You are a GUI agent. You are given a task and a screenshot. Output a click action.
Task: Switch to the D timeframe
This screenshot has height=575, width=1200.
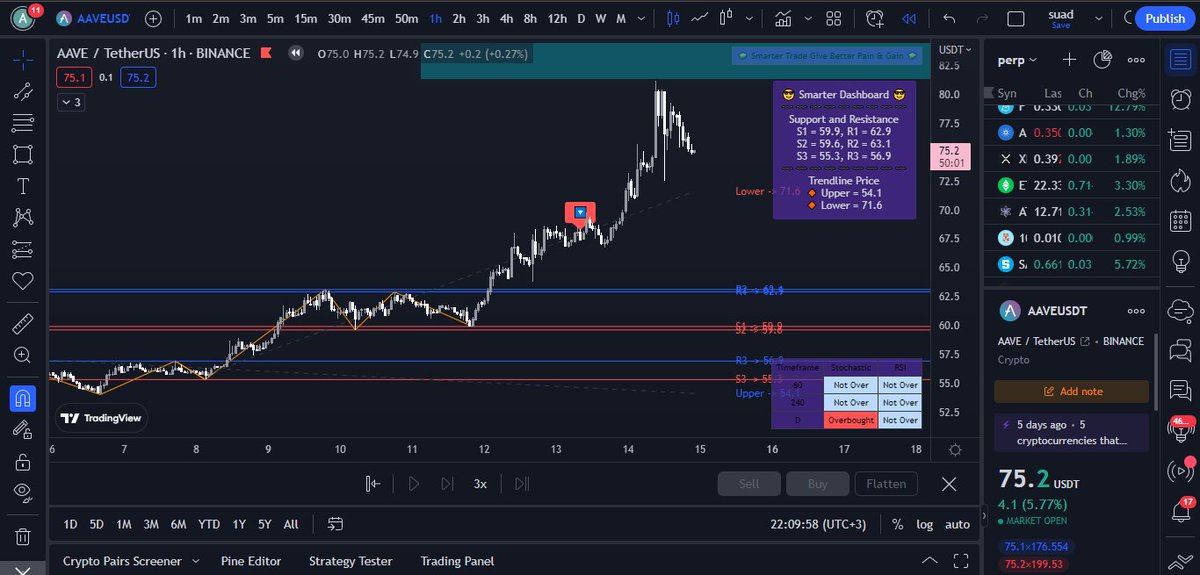tap(581, 18)
